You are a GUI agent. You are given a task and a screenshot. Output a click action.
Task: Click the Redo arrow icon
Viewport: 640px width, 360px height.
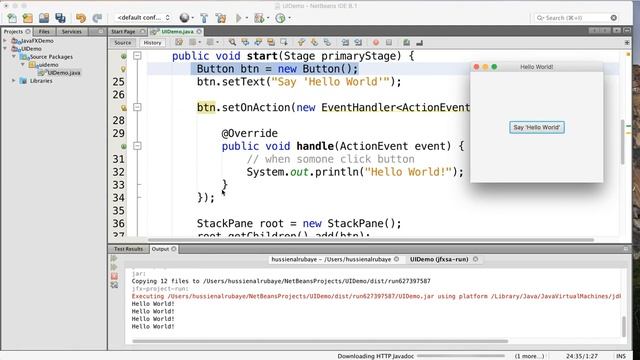click(97, 18)
